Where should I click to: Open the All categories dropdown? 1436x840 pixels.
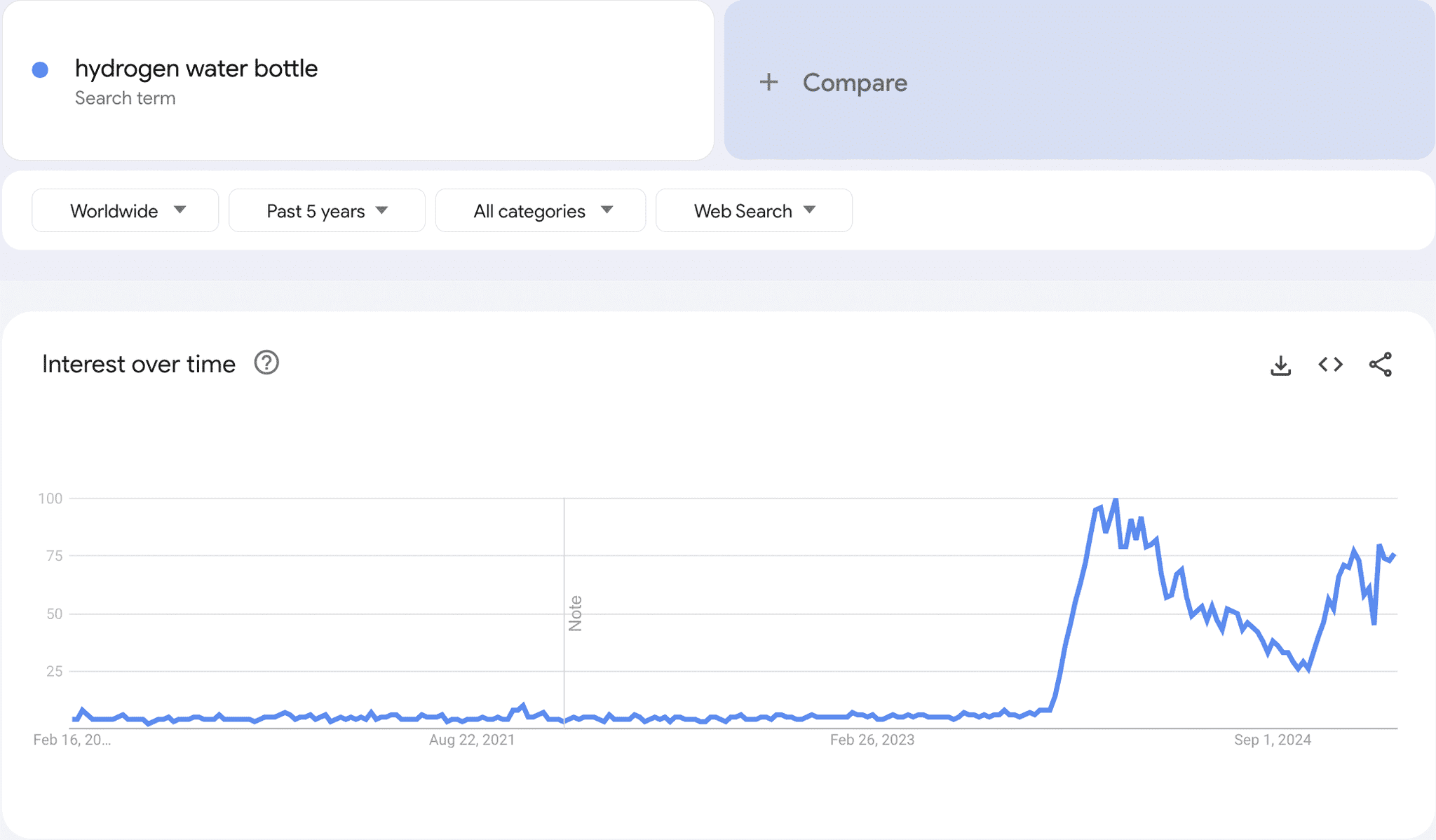click(541, 210)
